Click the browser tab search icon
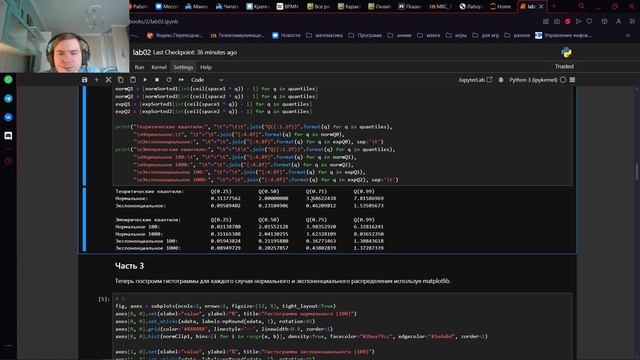 pyautogui.click(x=581, y=6)
